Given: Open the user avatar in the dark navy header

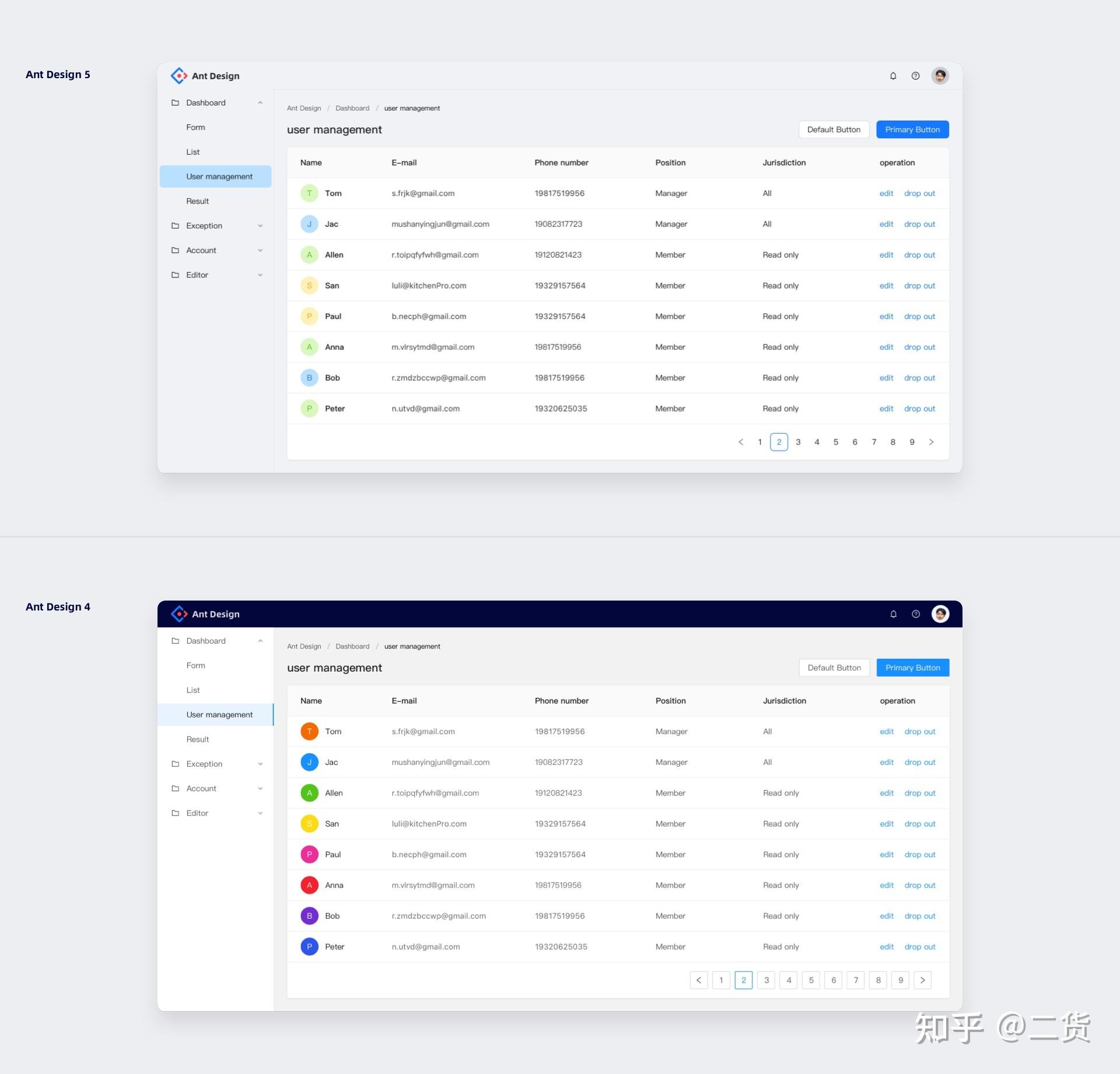Looking at the screenshot, I should tap(940, 614).
